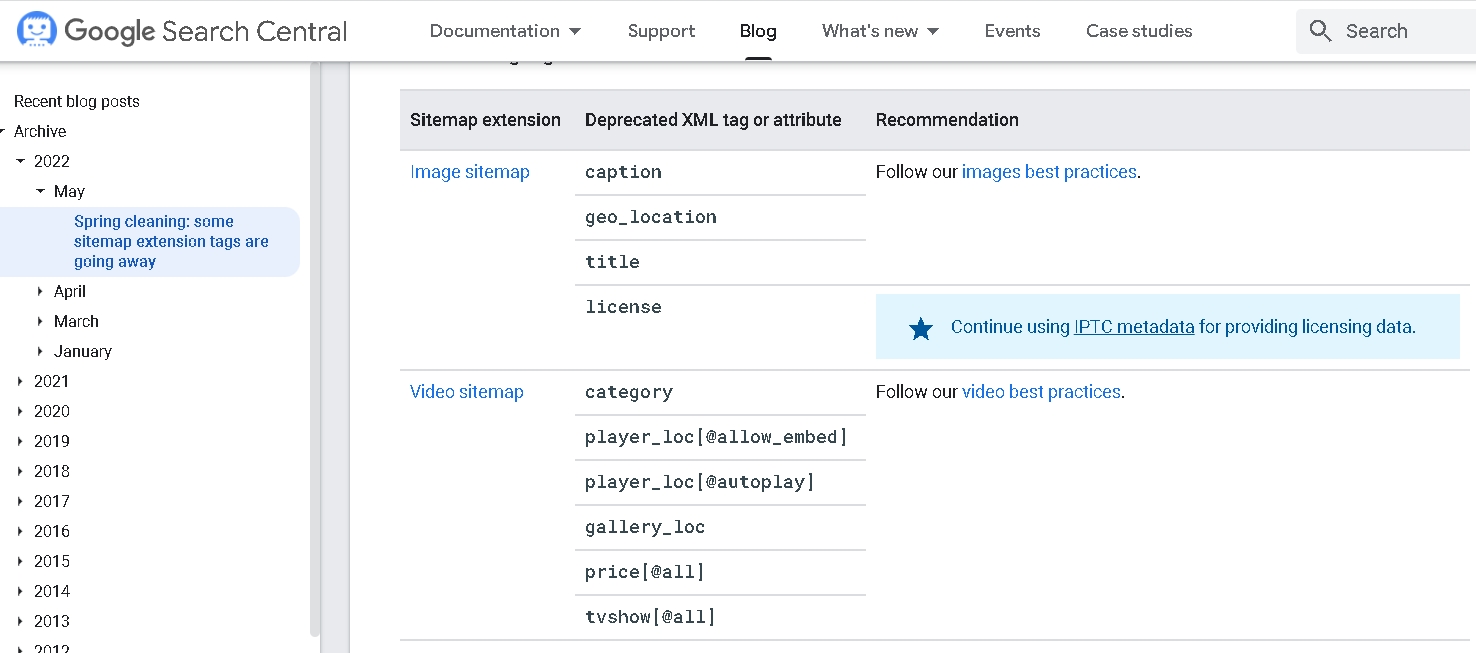Click the sidebar vertical scrollbar
Image resolution: width=1476 pixels, height=653 pixels.
(315, 350)
